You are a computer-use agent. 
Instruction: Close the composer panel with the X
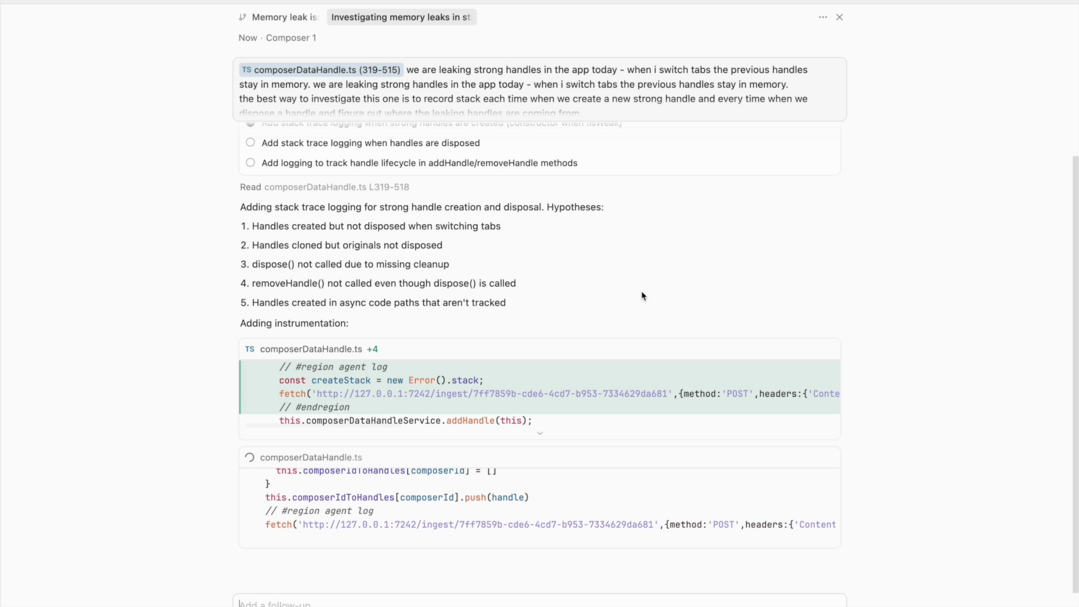click(840, 17)
